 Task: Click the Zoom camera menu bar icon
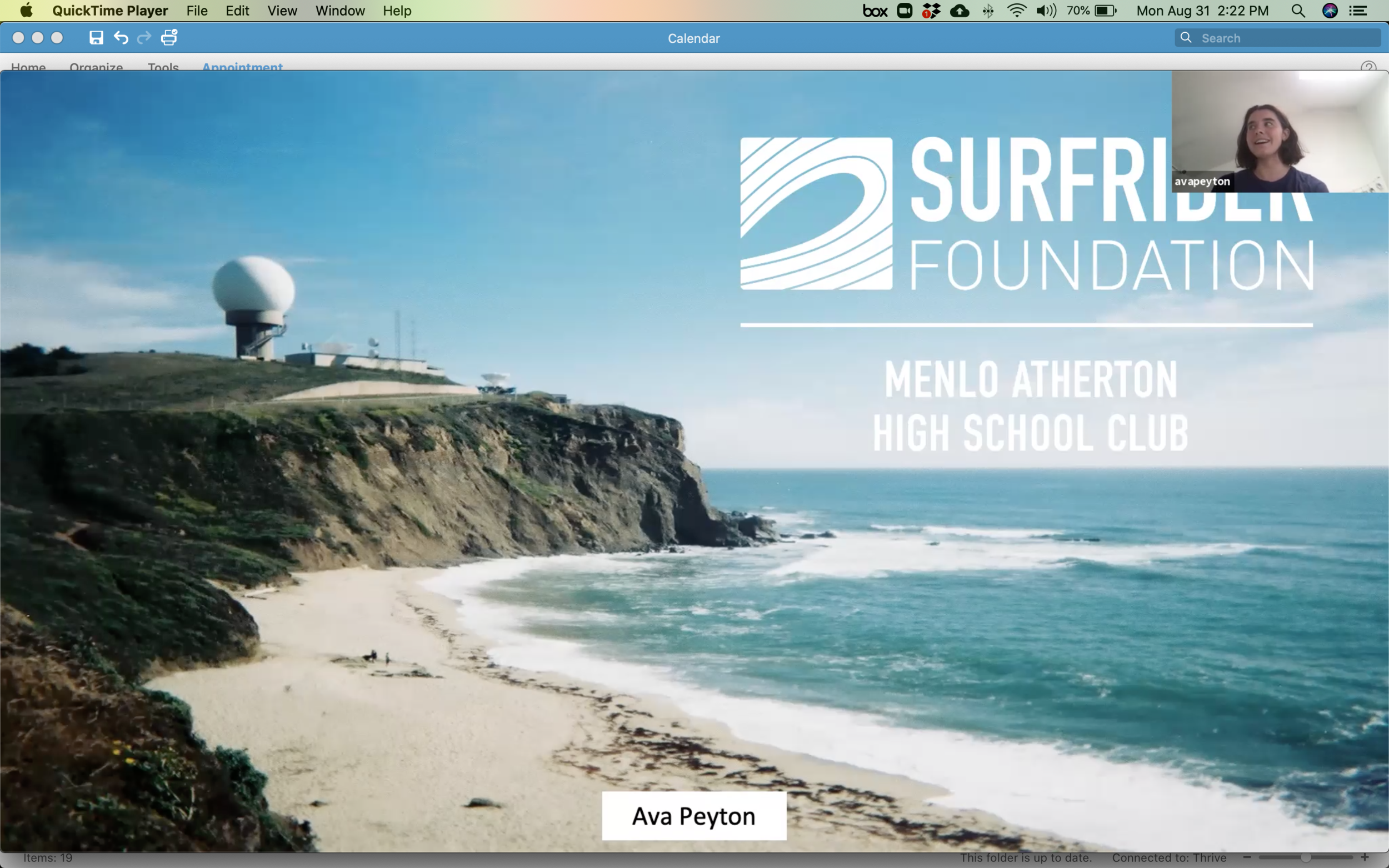905,11
